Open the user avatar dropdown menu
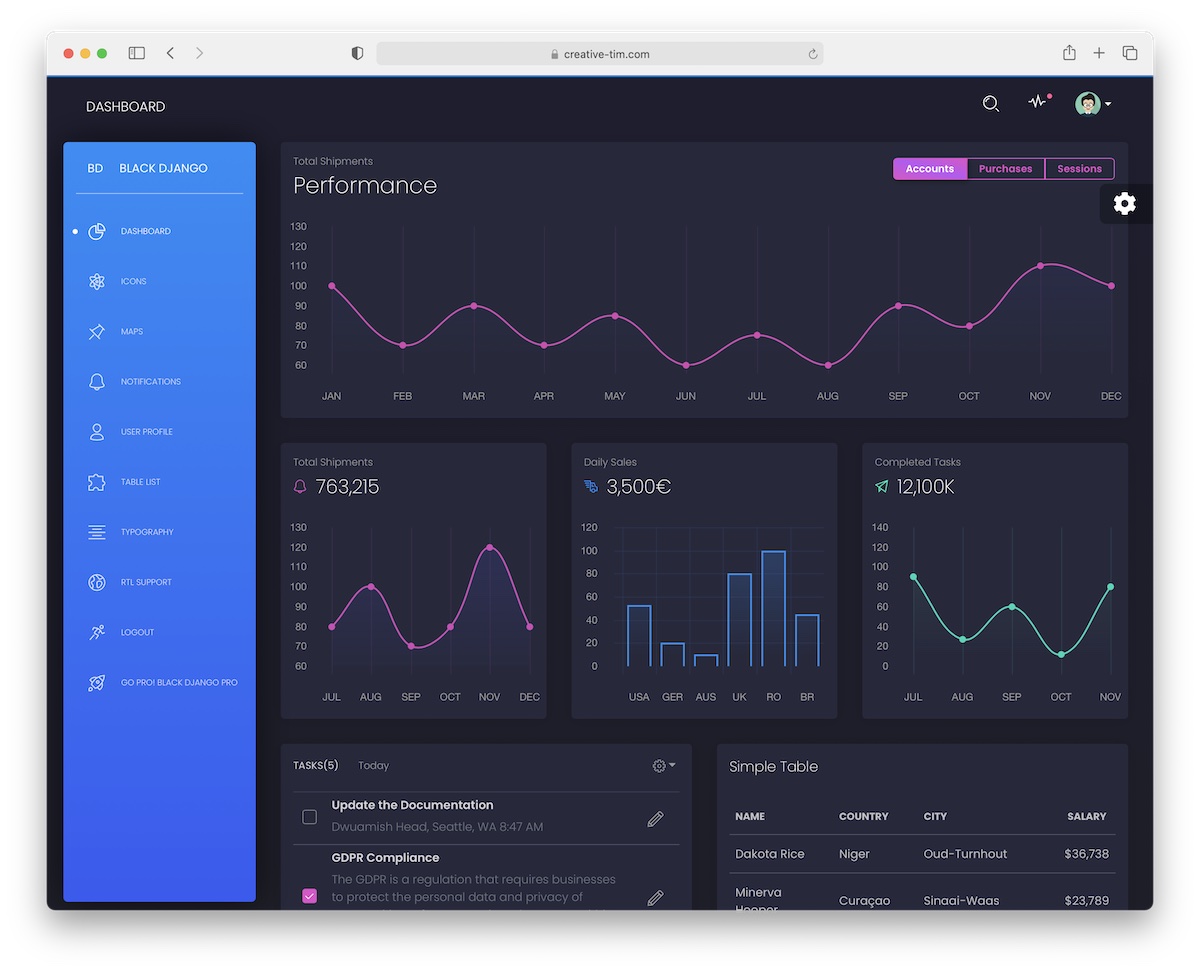Viewport: 1200px width, 972px height. click(x=1092, y=103)
